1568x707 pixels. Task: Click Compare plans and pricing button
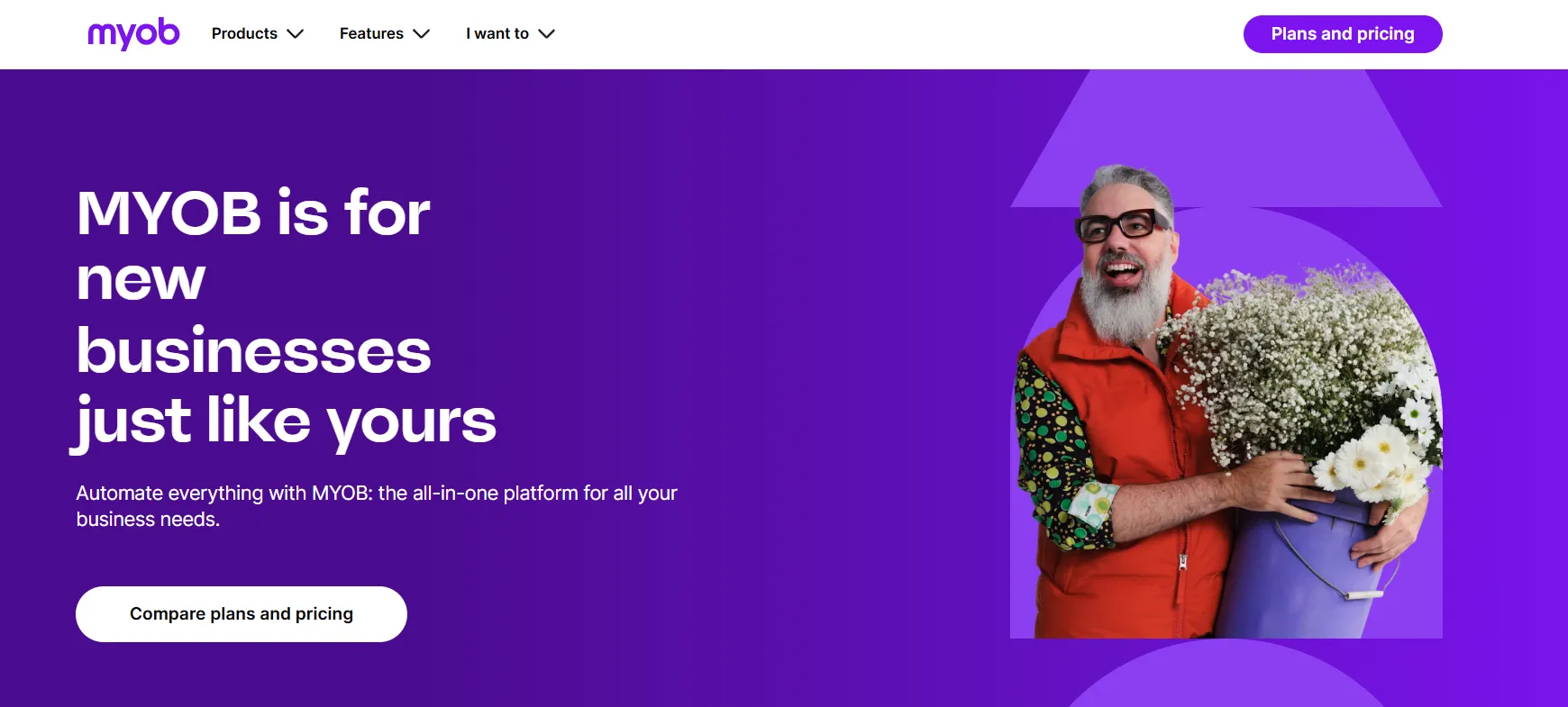click(x=242, y=614)
